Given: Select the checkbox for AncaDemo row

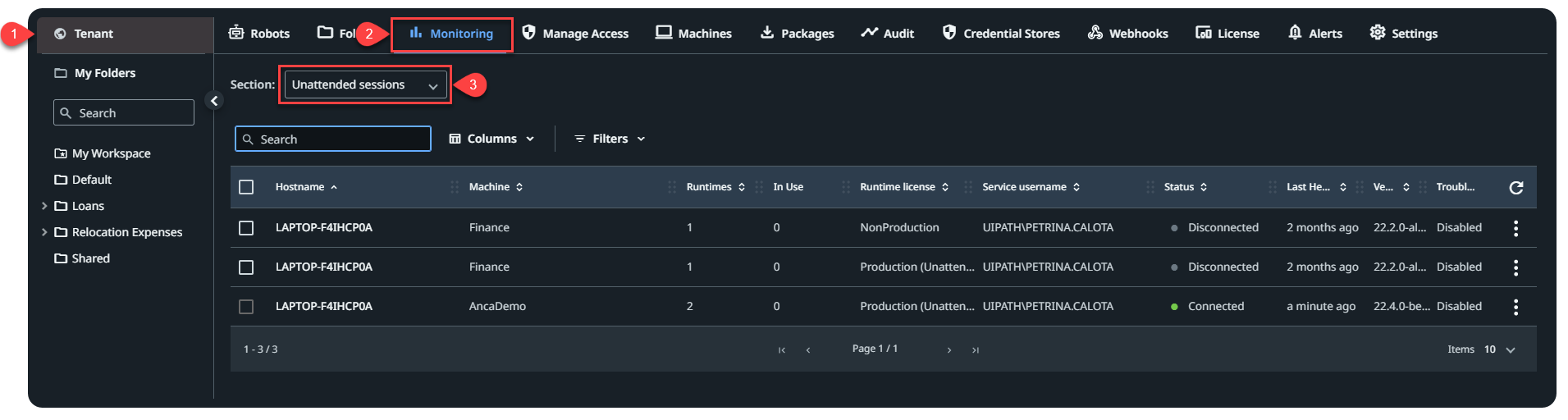Looking at the screenshot, I should [246, 307].
